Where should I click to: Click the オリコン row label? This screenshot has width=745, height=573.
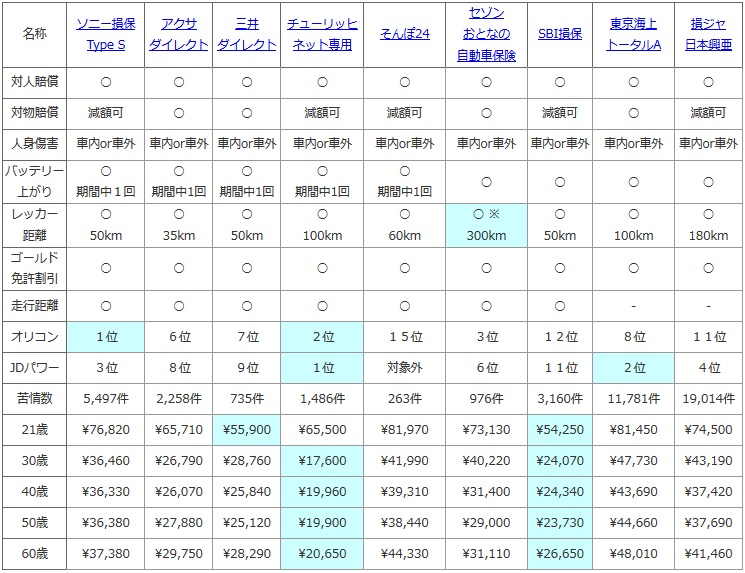point(34,337)
